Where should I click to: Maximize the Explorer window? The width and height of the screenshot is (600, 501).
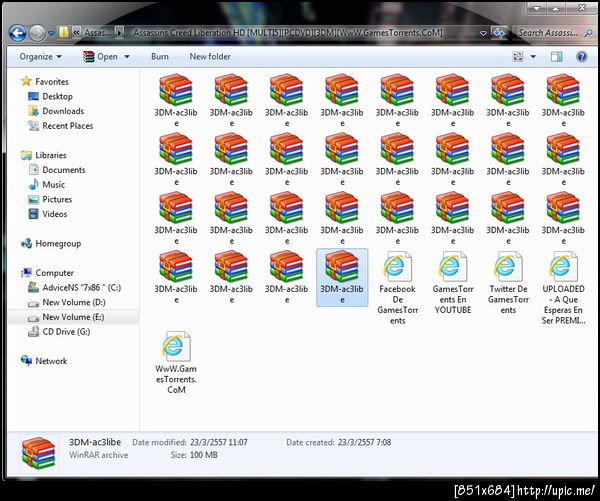click(555, 8)
